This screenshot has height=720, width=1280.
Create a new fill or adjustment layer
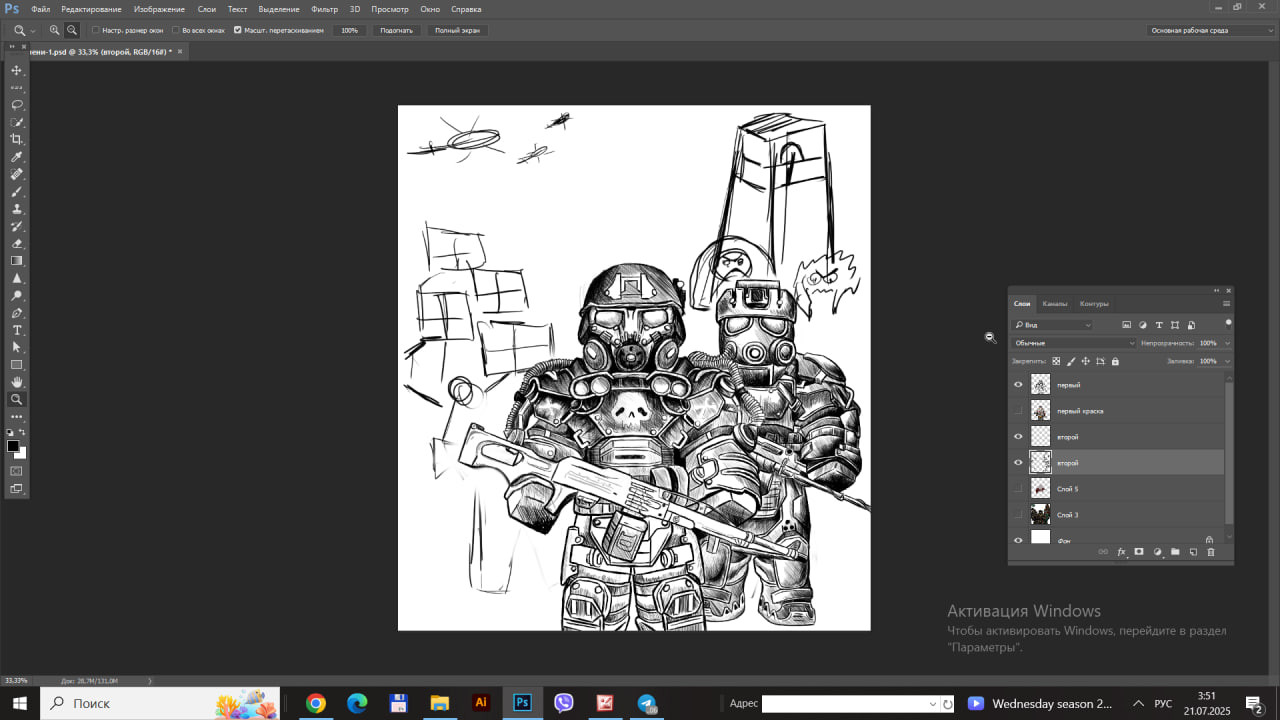(x=1157, y=551)
